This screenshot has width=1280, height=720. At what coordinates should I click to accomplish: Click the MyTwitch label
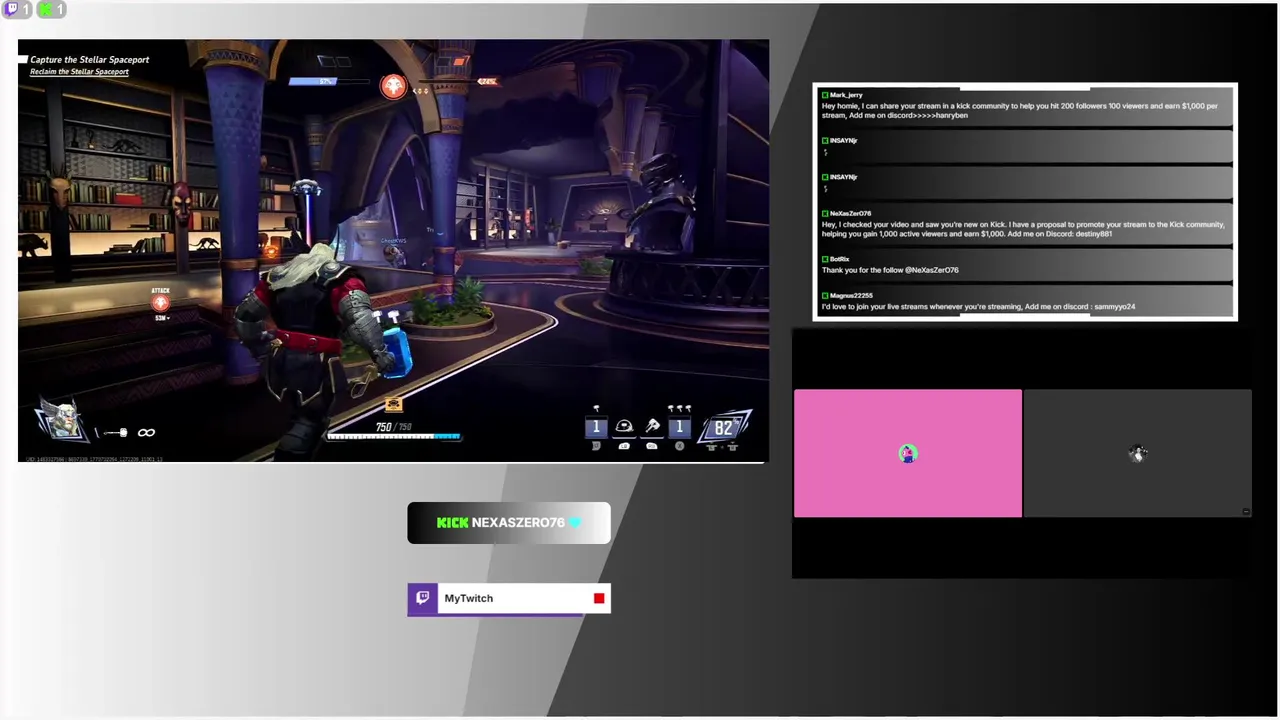pos(469,598)
